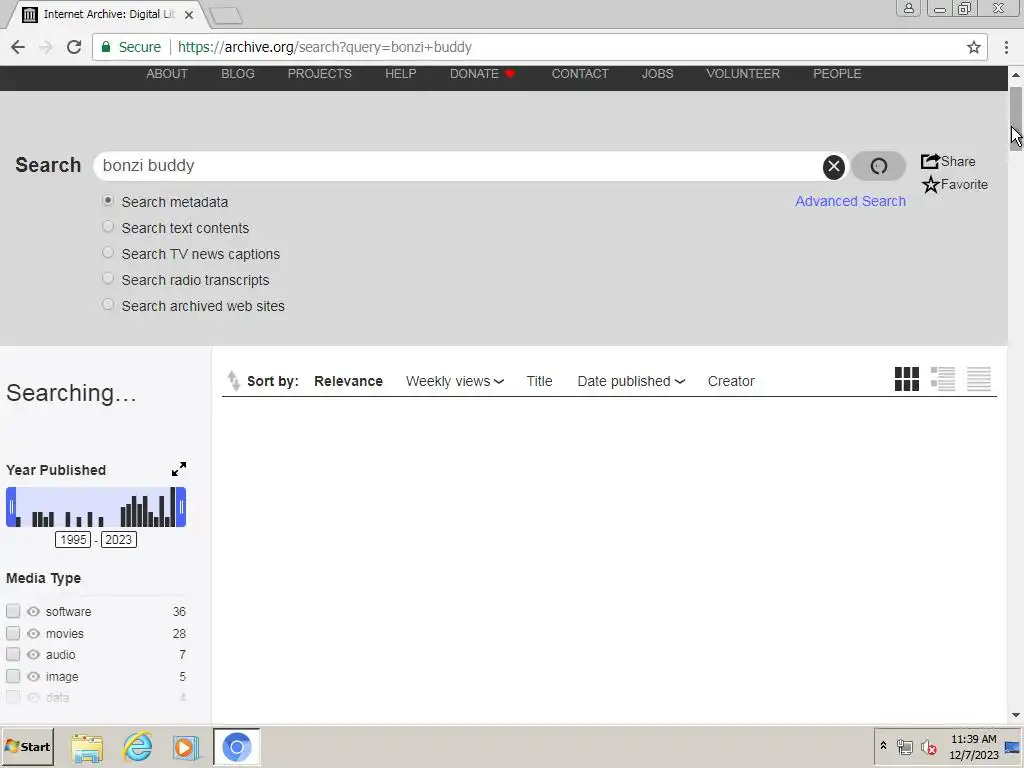Image resolution: width=1024 pixels, height=768 pixels.
Task: Check the image media type checkbox
Action: click(13, 676)
